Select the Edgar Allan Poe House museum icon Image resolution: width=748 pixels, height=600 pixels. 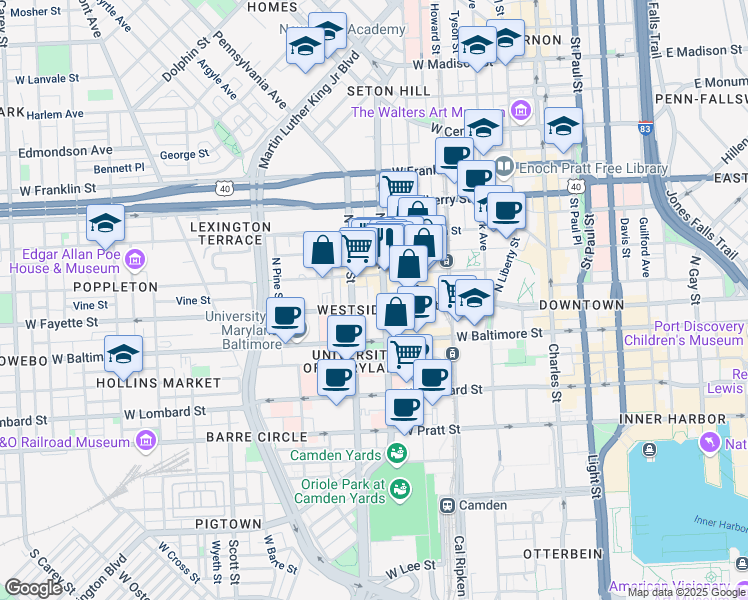coord(135,261)
